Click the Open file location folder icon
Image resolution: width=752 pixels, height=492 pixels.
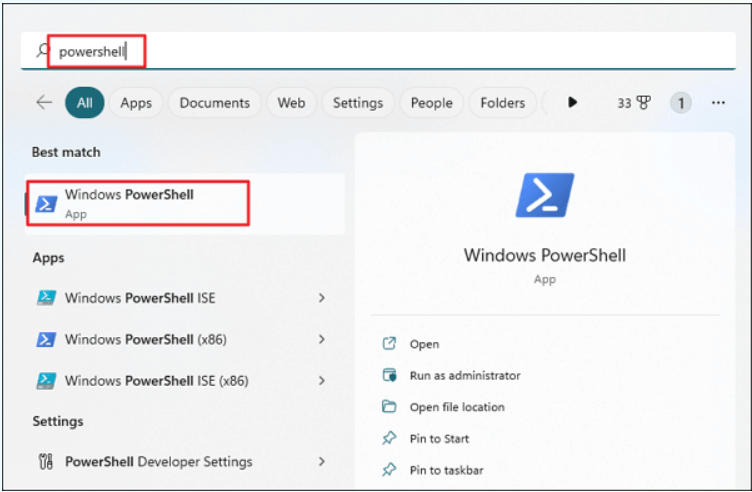pos(389,407)
